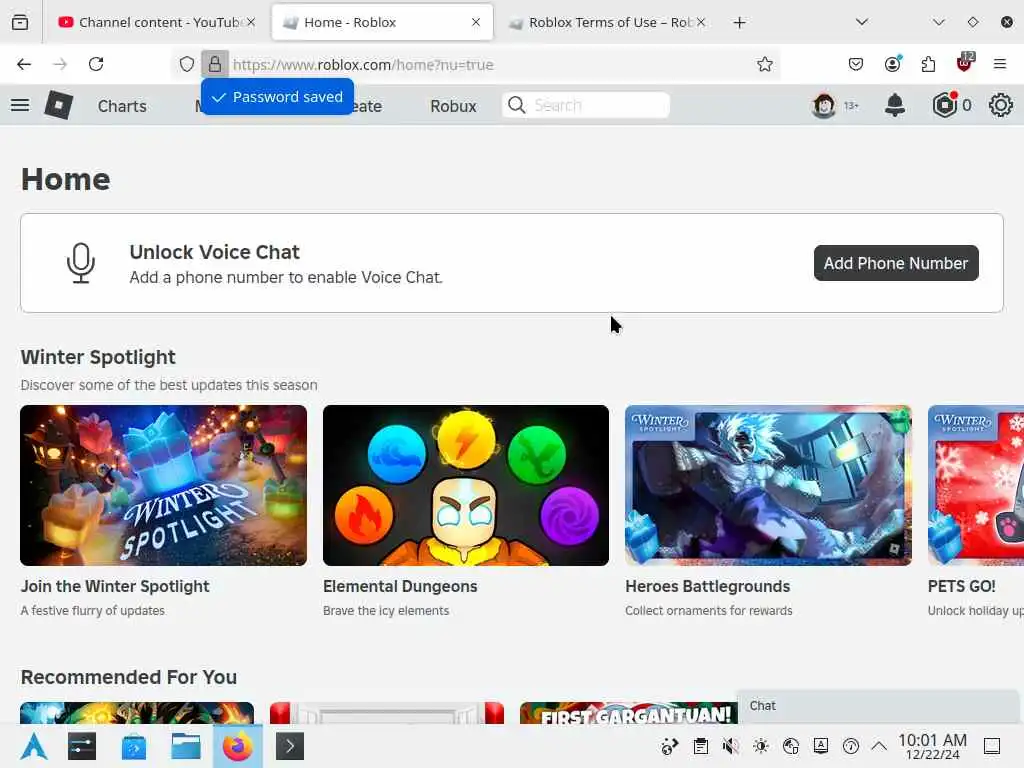Click the 'Recommended For You' section heading
This screenshot has height=768, width=1024.
[x=129, y=677]
